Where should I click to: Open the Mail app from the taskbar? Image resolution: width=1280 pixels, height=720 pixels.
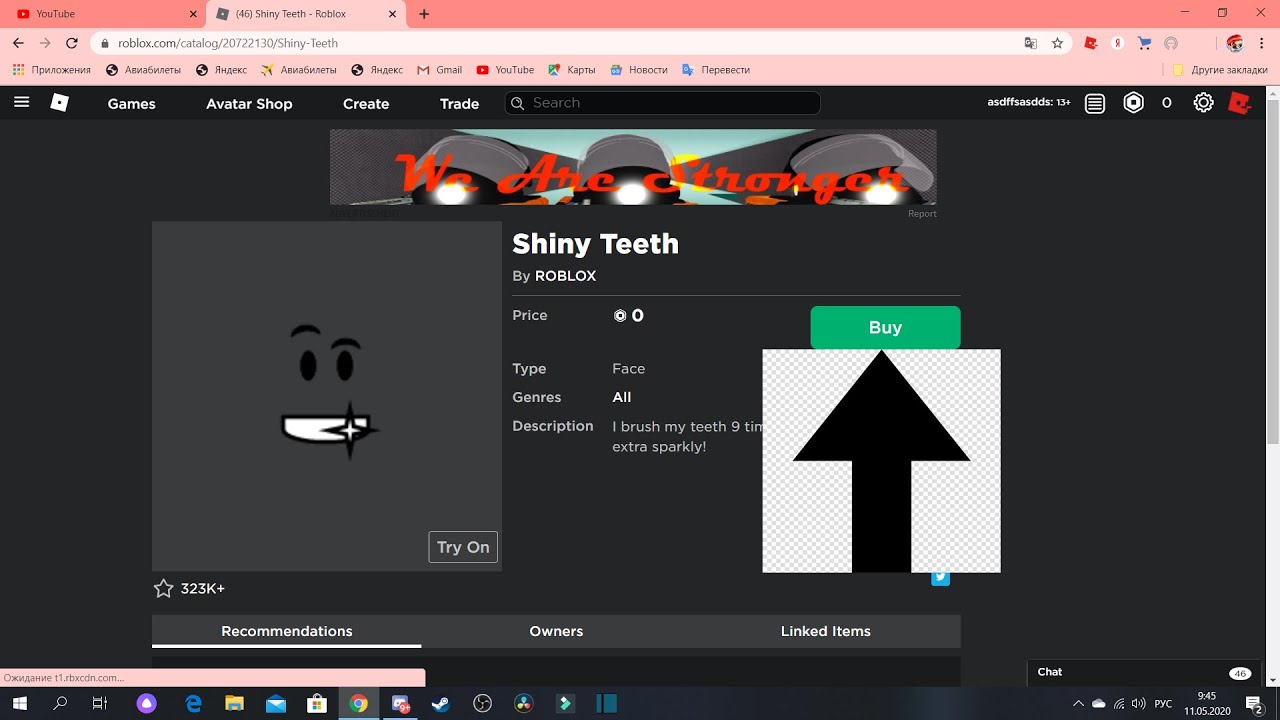click(x=276, y=704)
